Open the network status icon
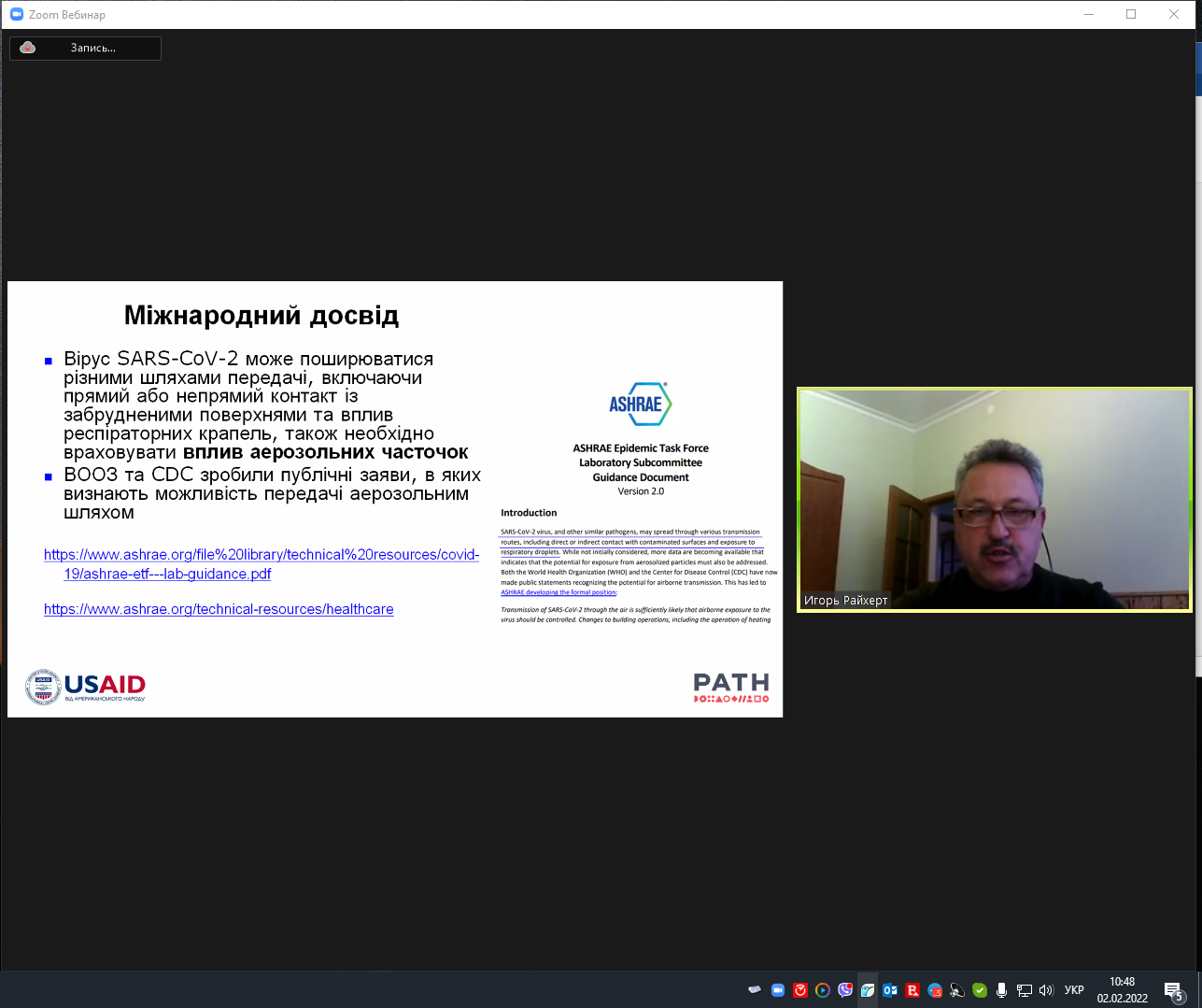Viewport: 1202px width, 1008px height. (1024, 990)
